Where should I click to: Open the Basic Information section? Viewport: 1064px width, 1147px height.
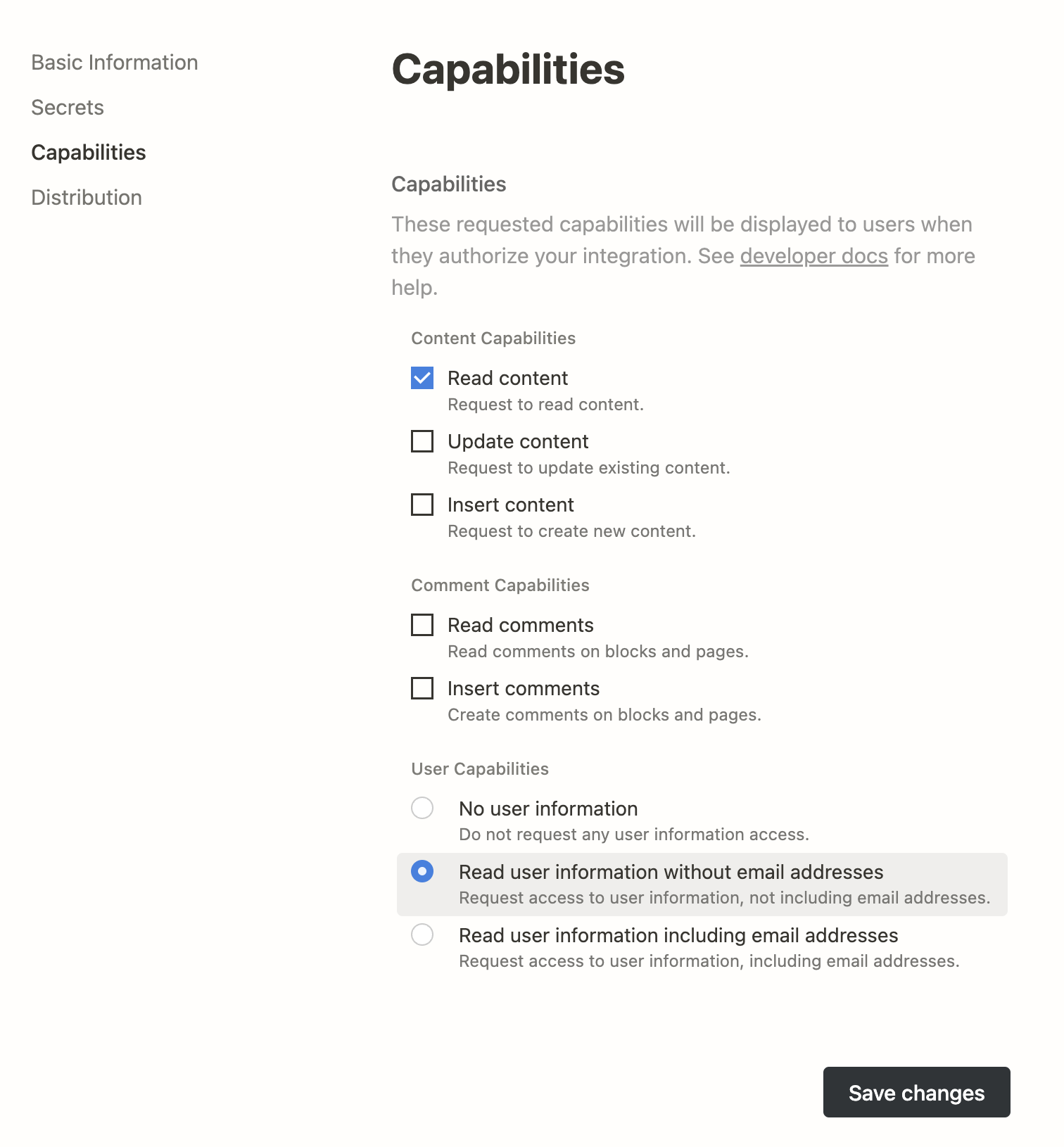click(x=114, y=63)
